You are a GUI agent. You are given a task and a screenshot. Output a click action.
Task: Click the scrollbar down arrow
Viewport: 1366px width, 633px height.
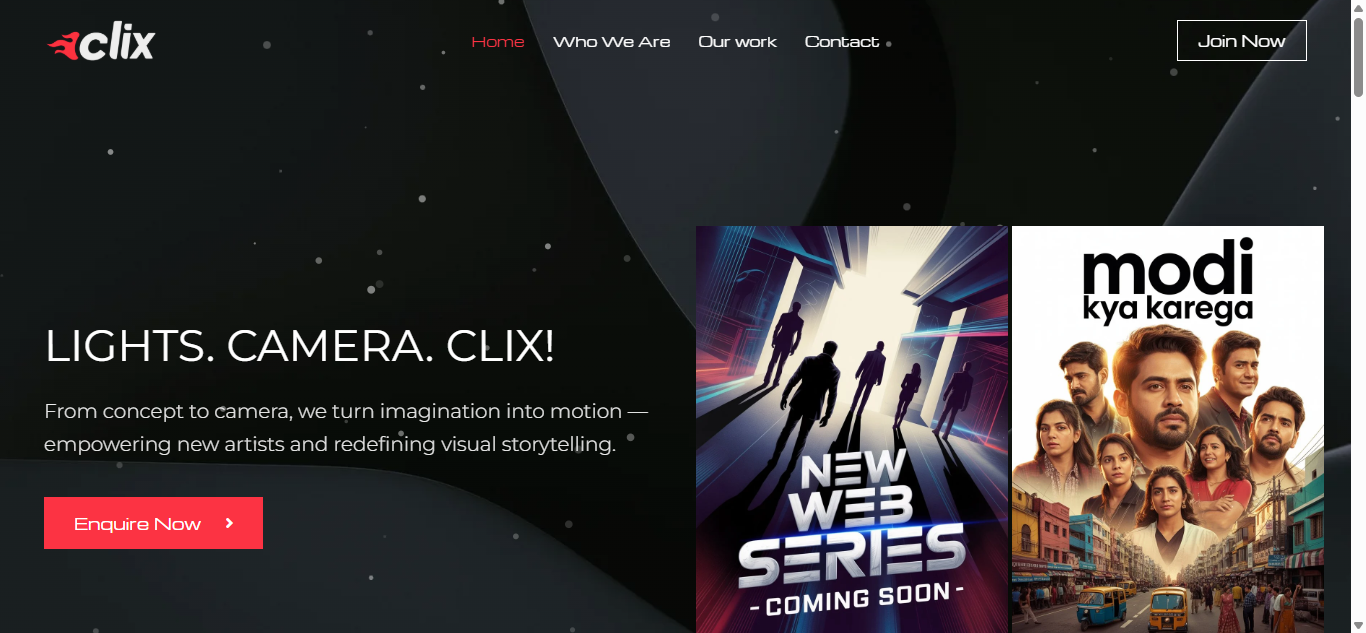[1358, 625]
